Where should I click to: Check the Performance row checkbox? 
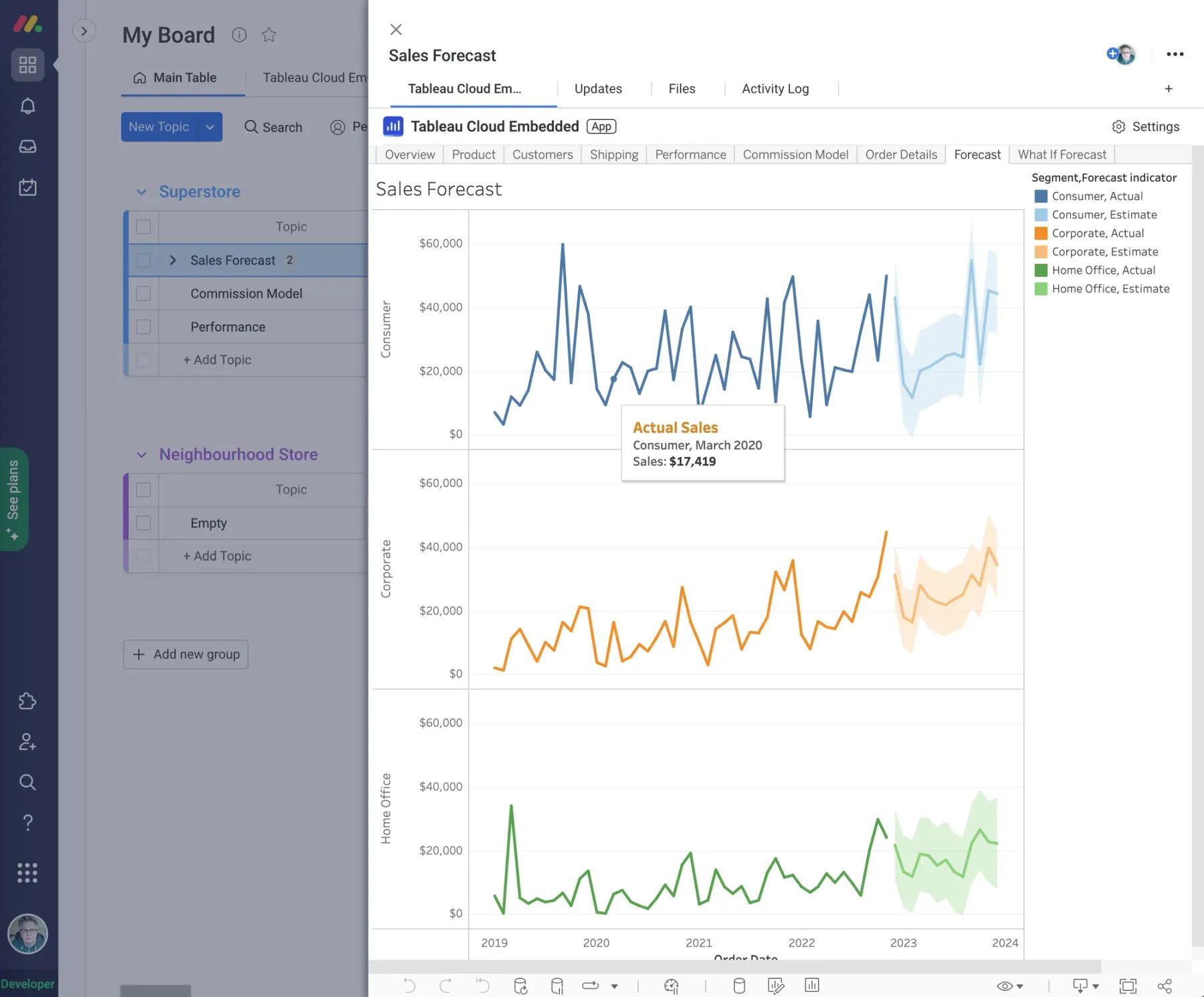pos(143,327)
